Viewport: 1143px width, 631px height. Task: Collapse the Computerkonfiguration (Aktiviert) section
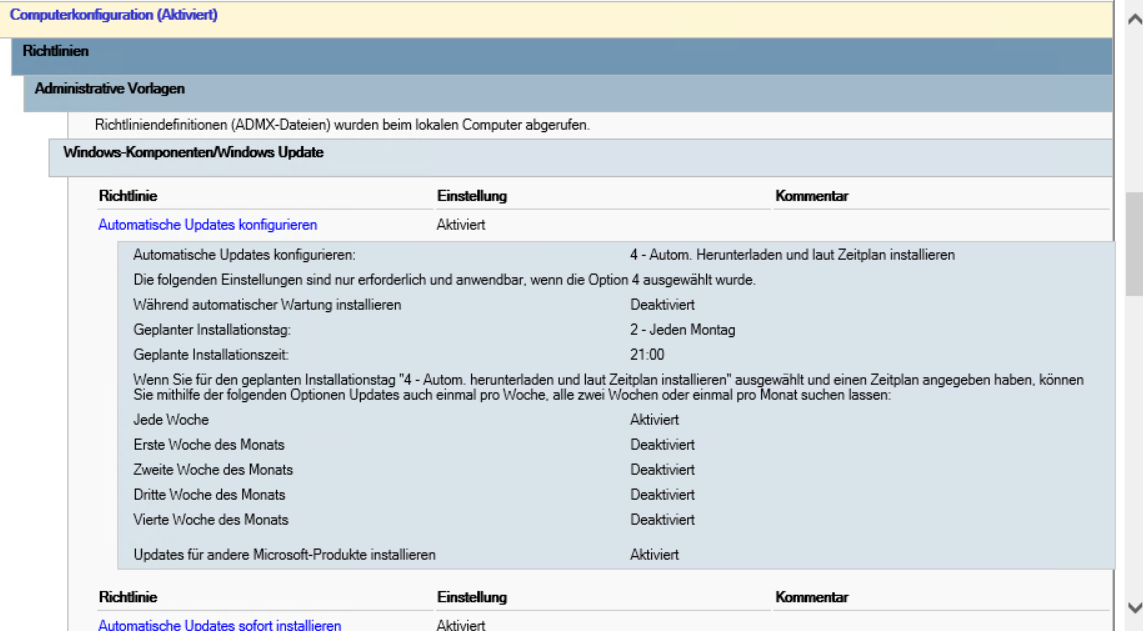click(113, 15)
